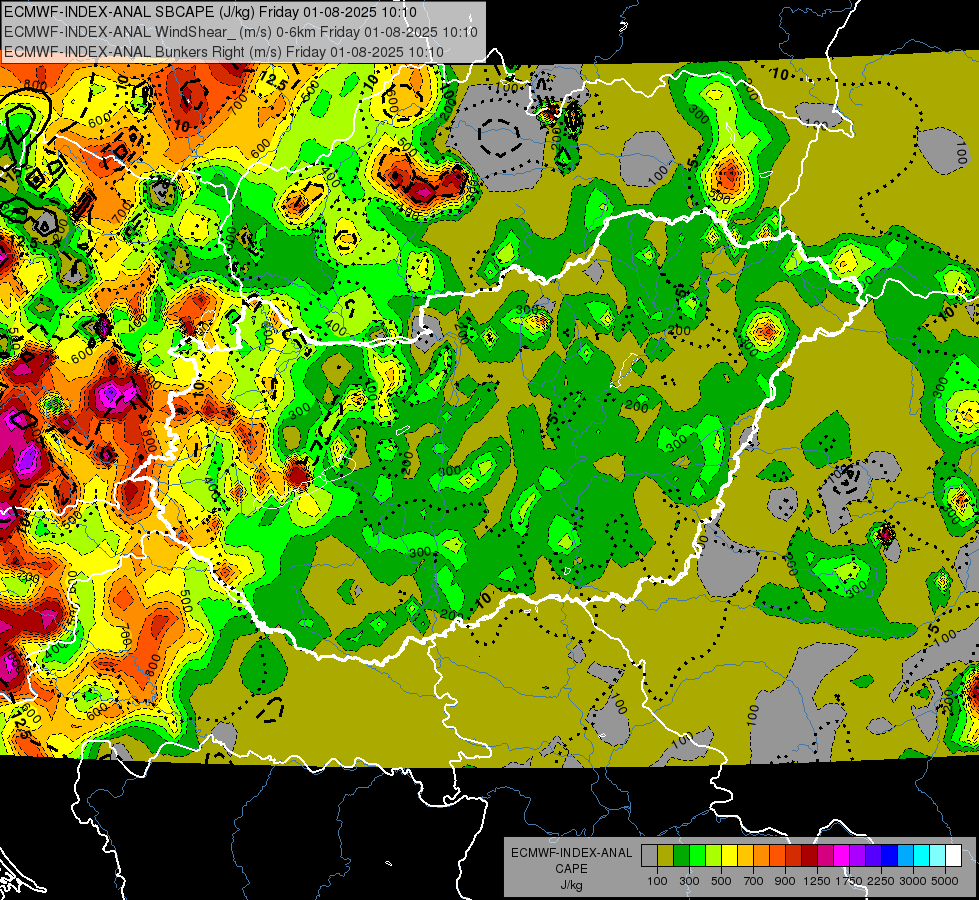
Task: Click the 1250 tick label in legend
Action: coord(817,881)
